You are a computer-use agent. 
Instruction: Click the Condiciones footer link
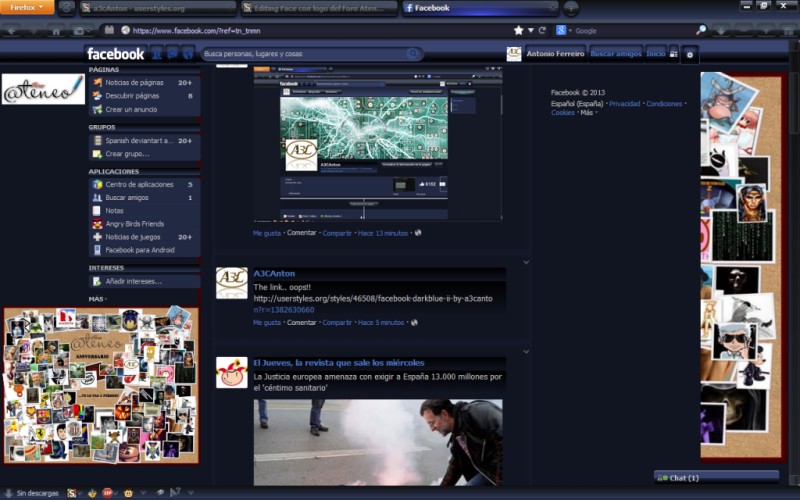click(x=664, y=104)
